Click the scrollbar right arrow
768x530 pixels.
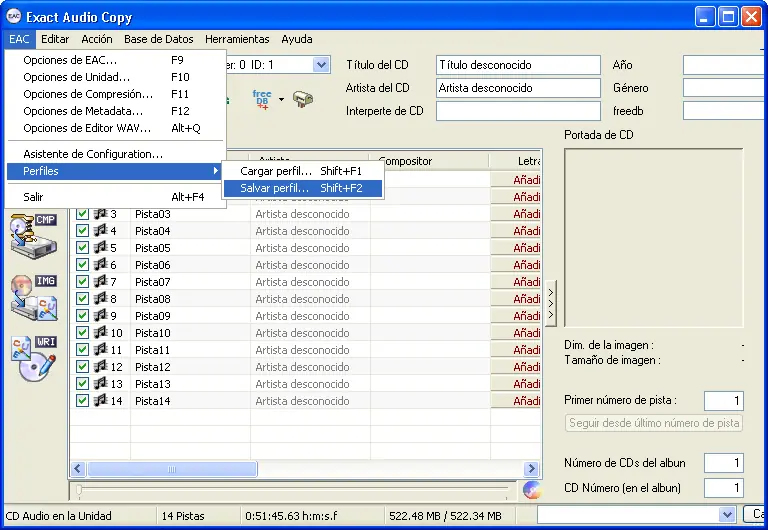[531, 469]
